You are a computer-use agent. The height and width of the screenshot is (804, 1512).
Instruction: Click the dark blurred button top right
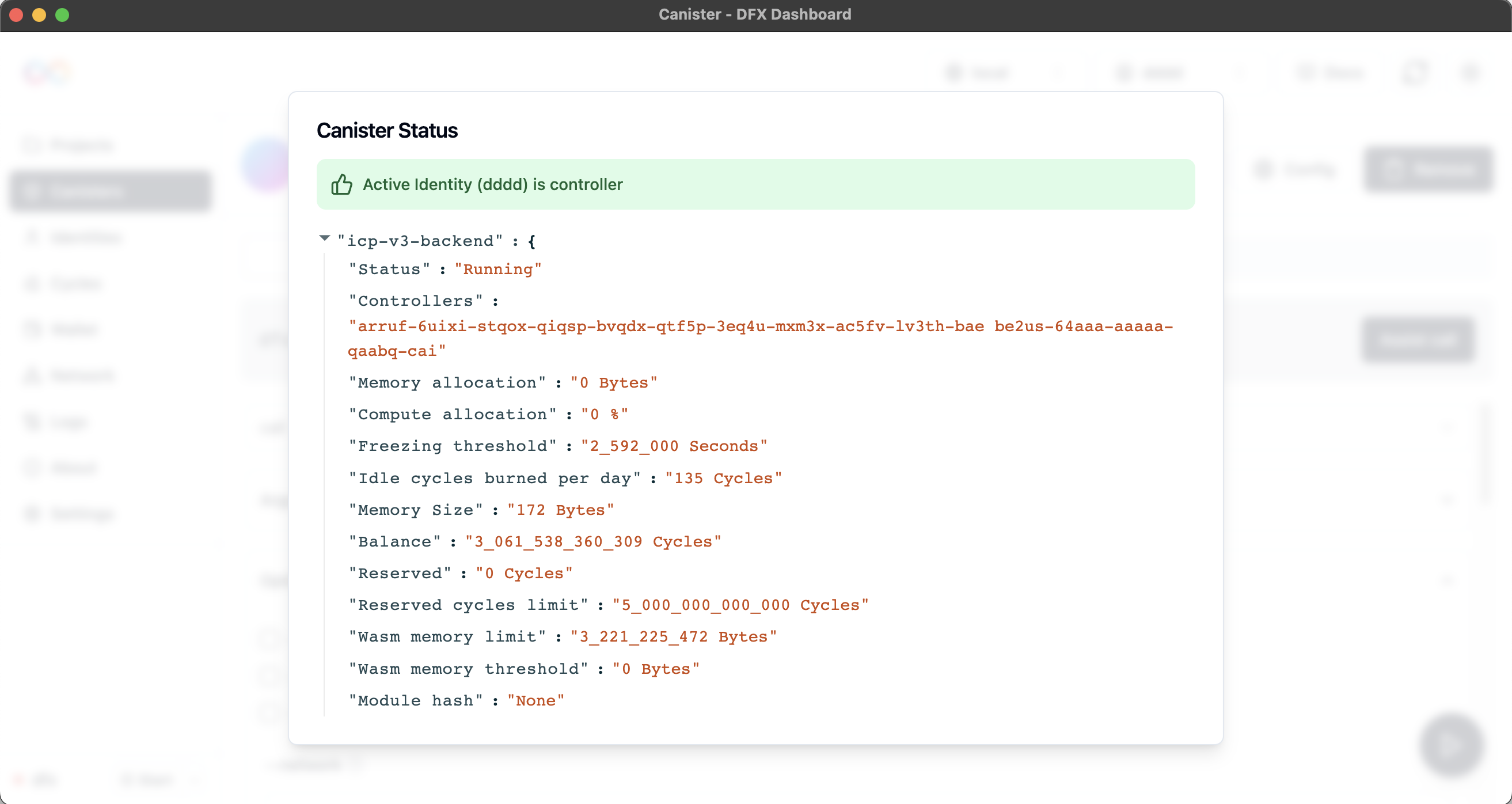click(x=1427, y=170)
